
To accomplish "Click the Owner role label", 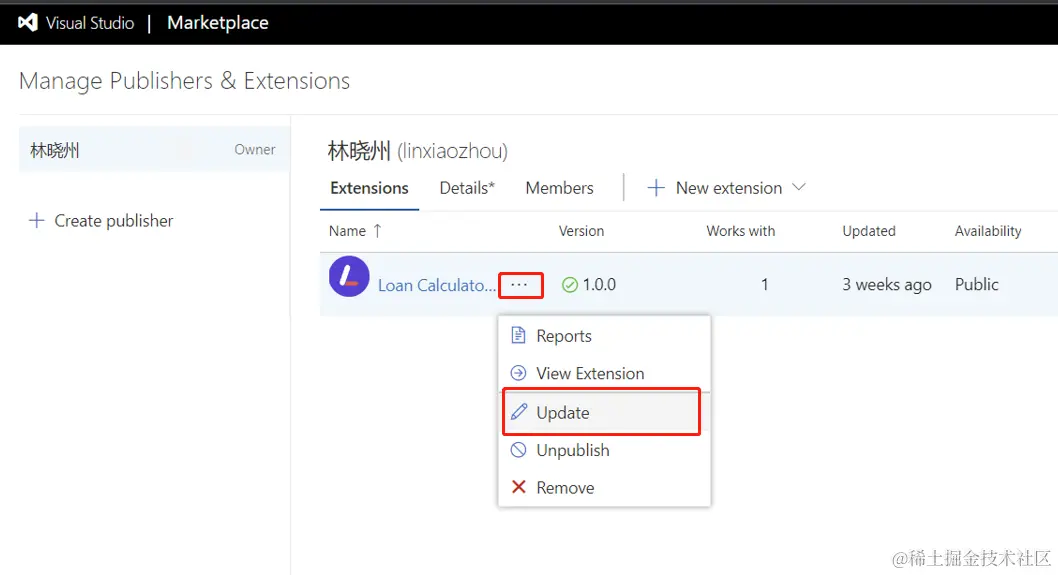I will coord(254,149).
